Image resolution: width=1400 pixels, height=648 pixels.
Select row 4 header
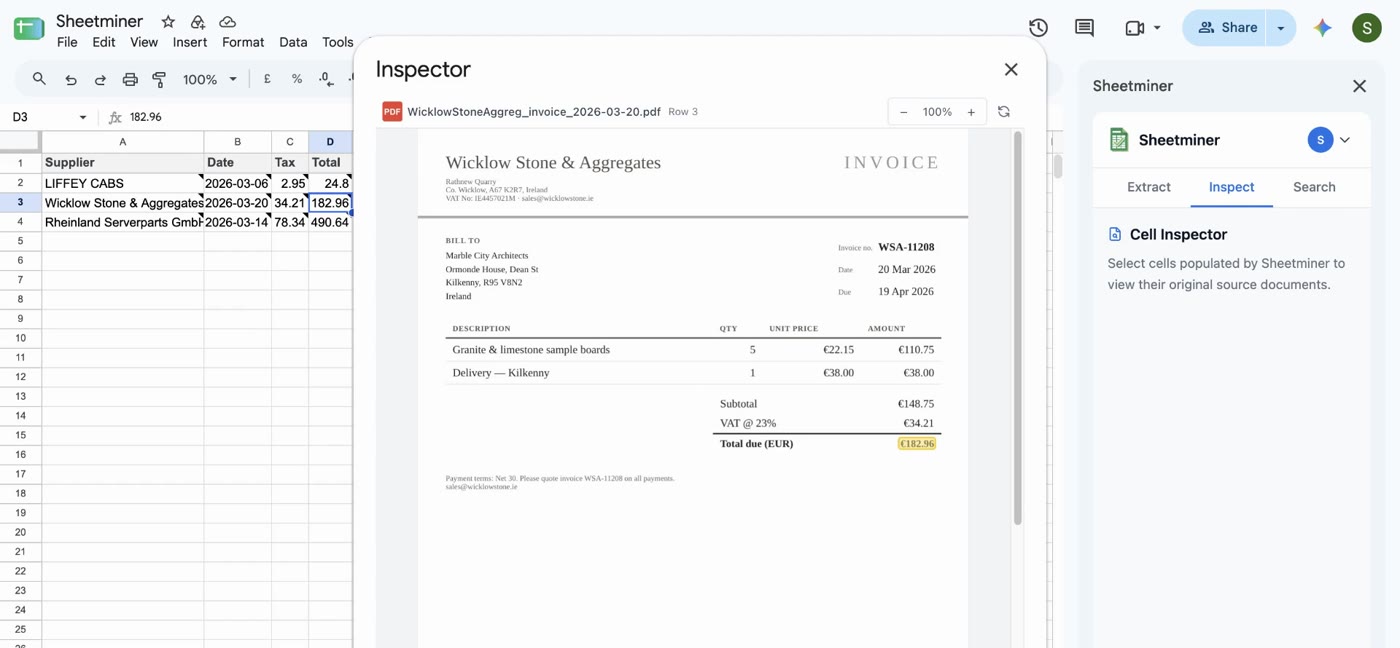click(x=20, y=222)
